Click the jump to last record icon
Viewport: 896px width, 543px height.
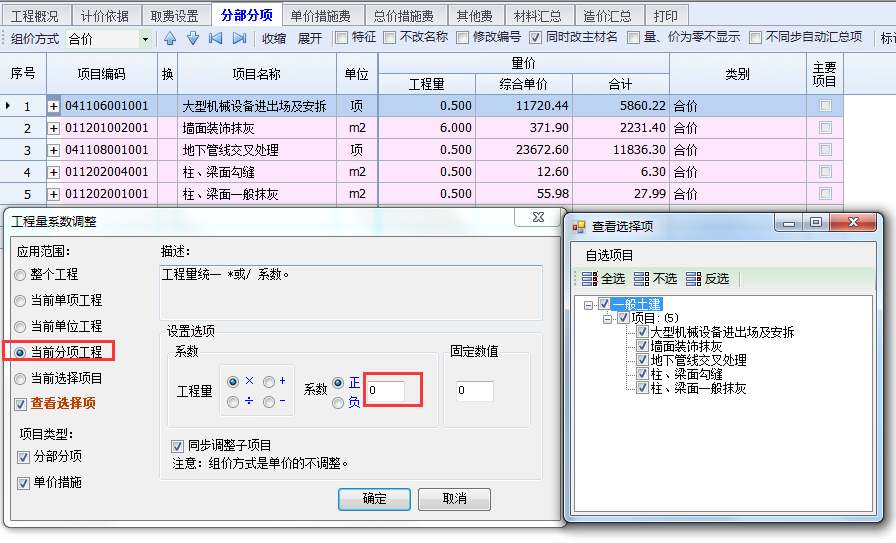pos(239,38)
